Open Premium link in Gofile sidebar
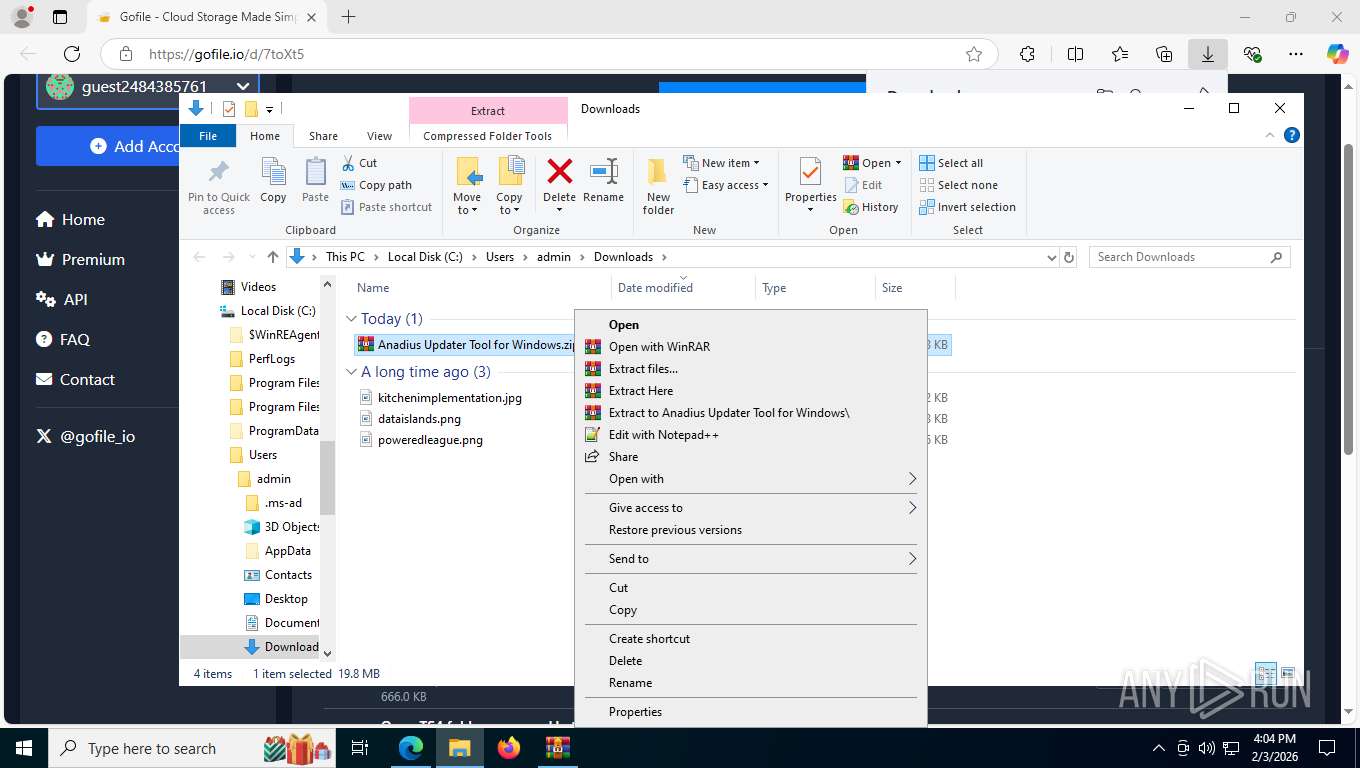 point(81,259)
